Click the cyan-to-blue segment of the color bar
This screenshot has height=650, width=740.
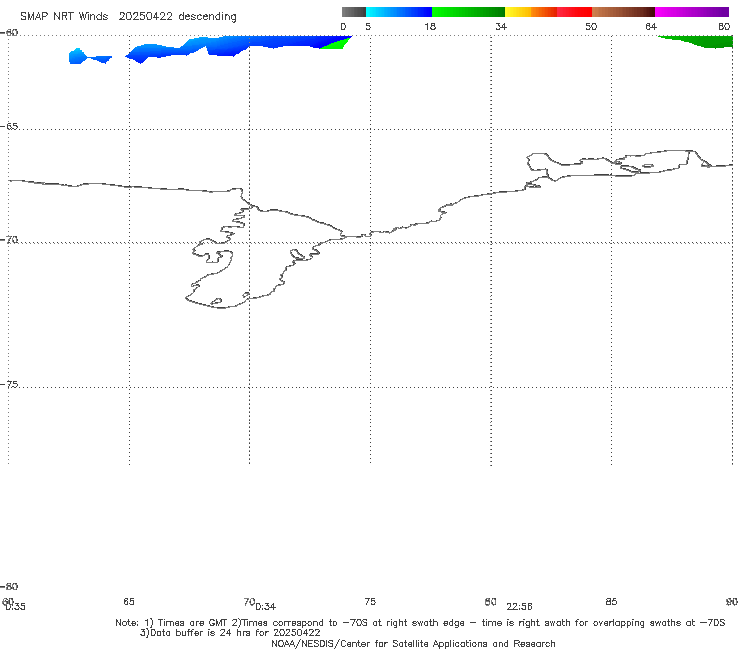pos(398,12)
